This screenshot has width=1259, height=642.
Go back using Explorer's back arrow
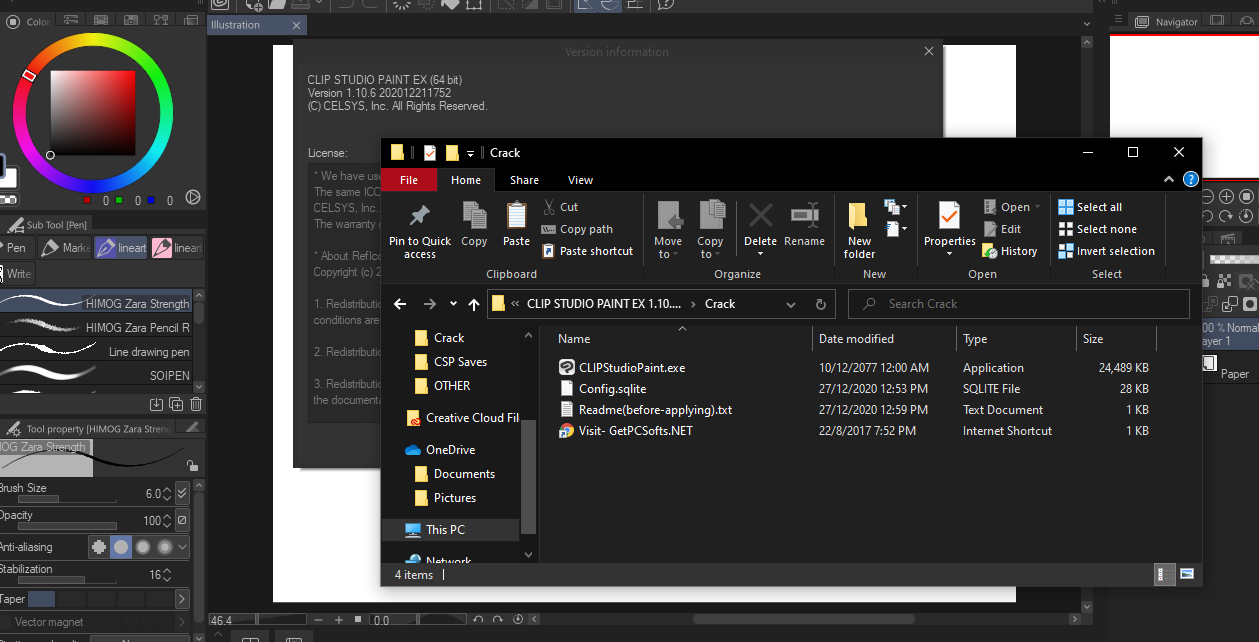(x=400, y=304)
